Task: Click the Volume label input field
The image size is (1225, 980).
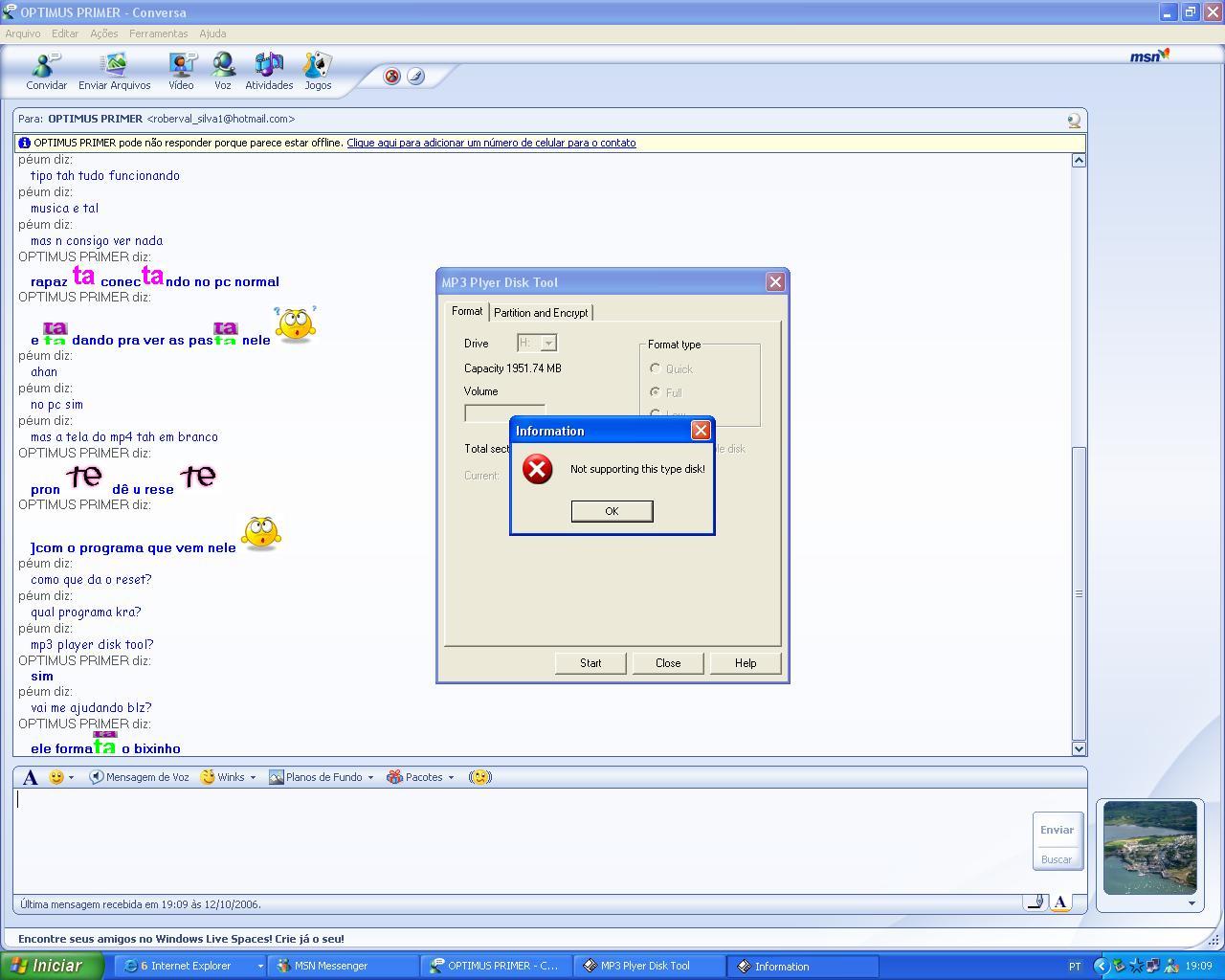Action: (504, 413)
